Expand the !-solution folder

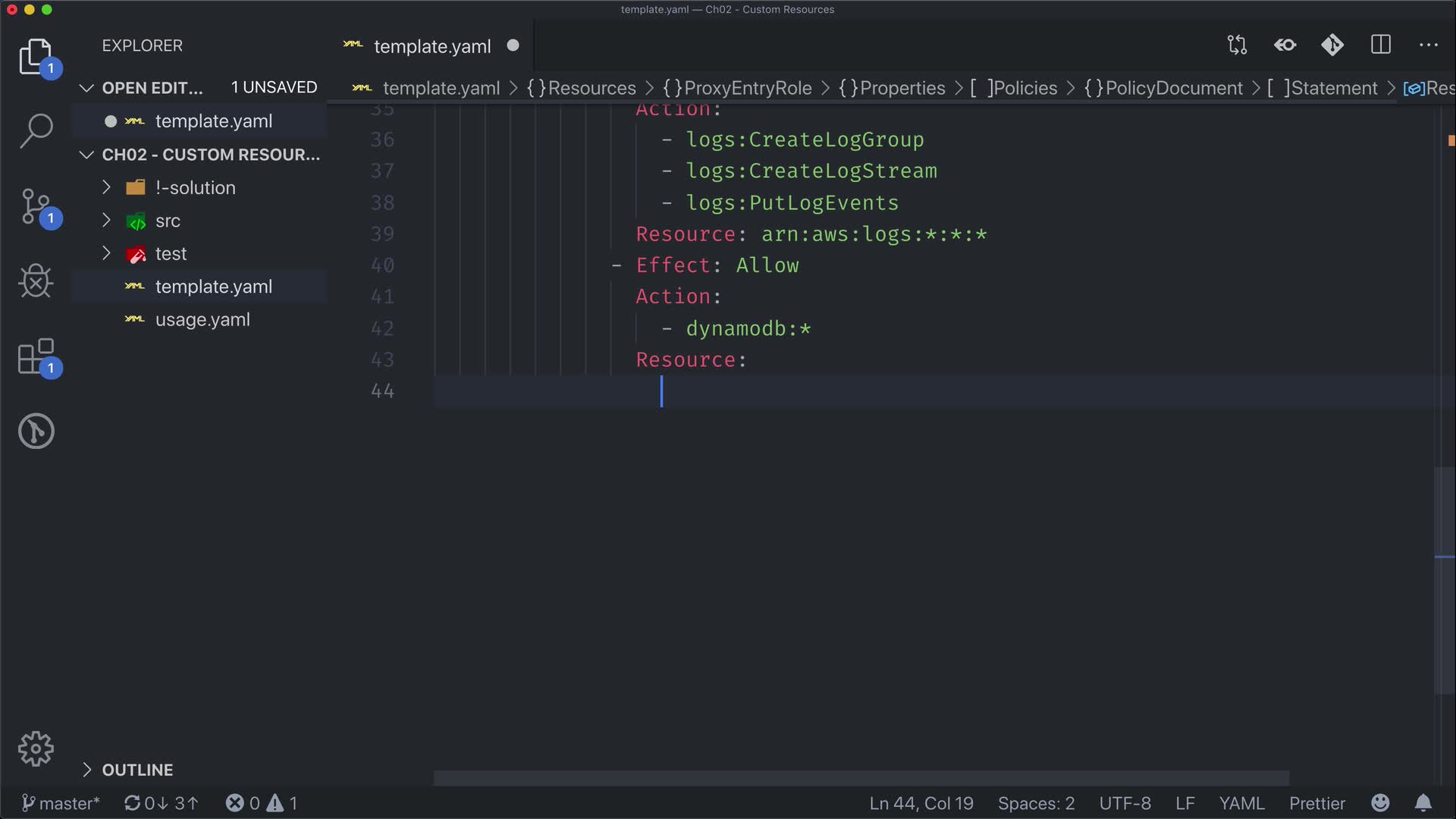[195, 187]
